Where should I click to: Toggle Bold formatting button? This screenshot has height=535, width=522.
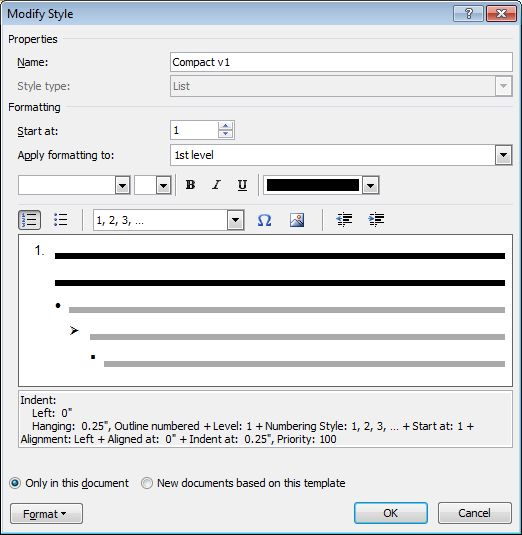(x=190, y=185)
